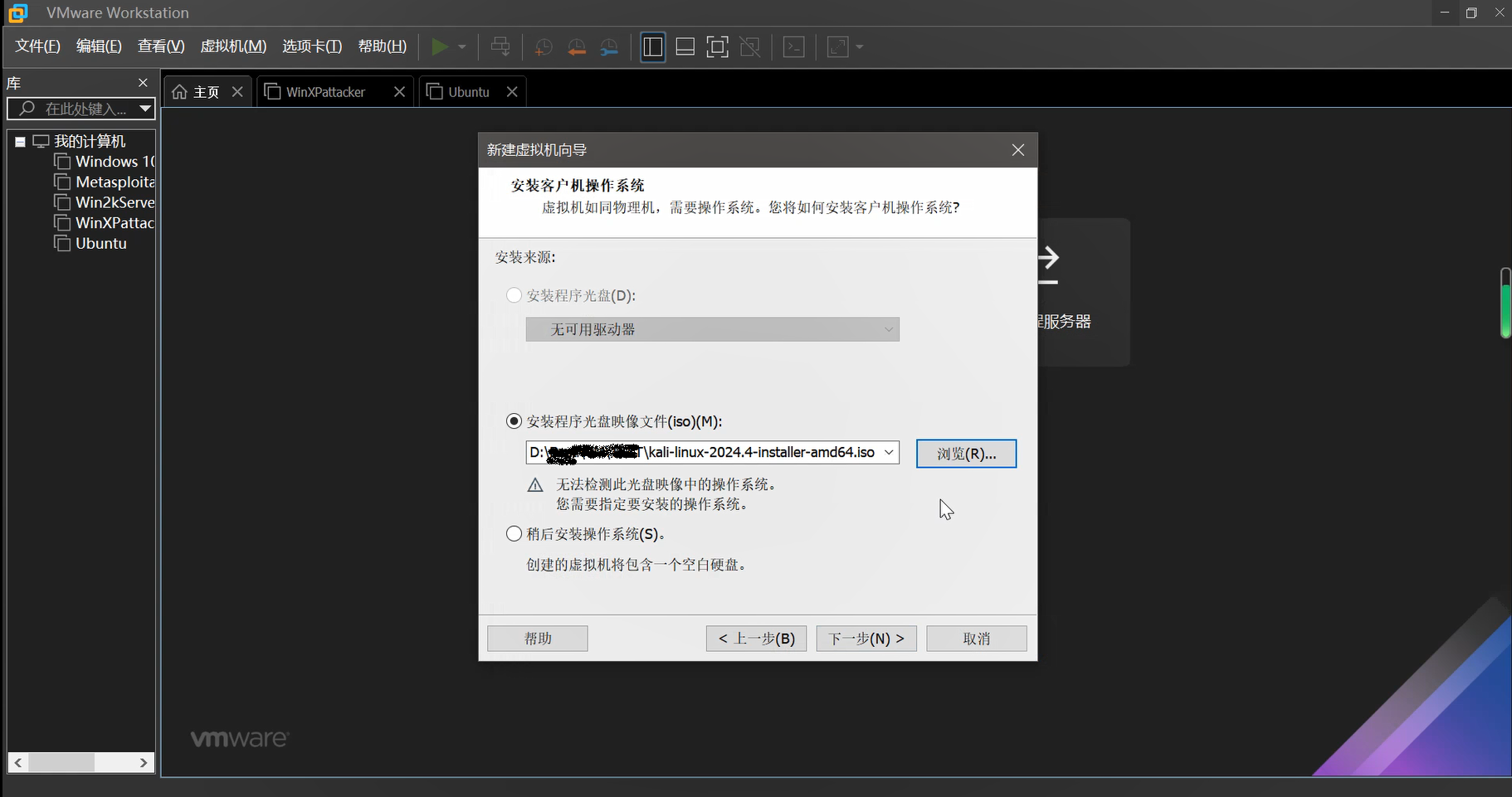Click the 帮助 button in the wizard

click(x=538, y=639)
